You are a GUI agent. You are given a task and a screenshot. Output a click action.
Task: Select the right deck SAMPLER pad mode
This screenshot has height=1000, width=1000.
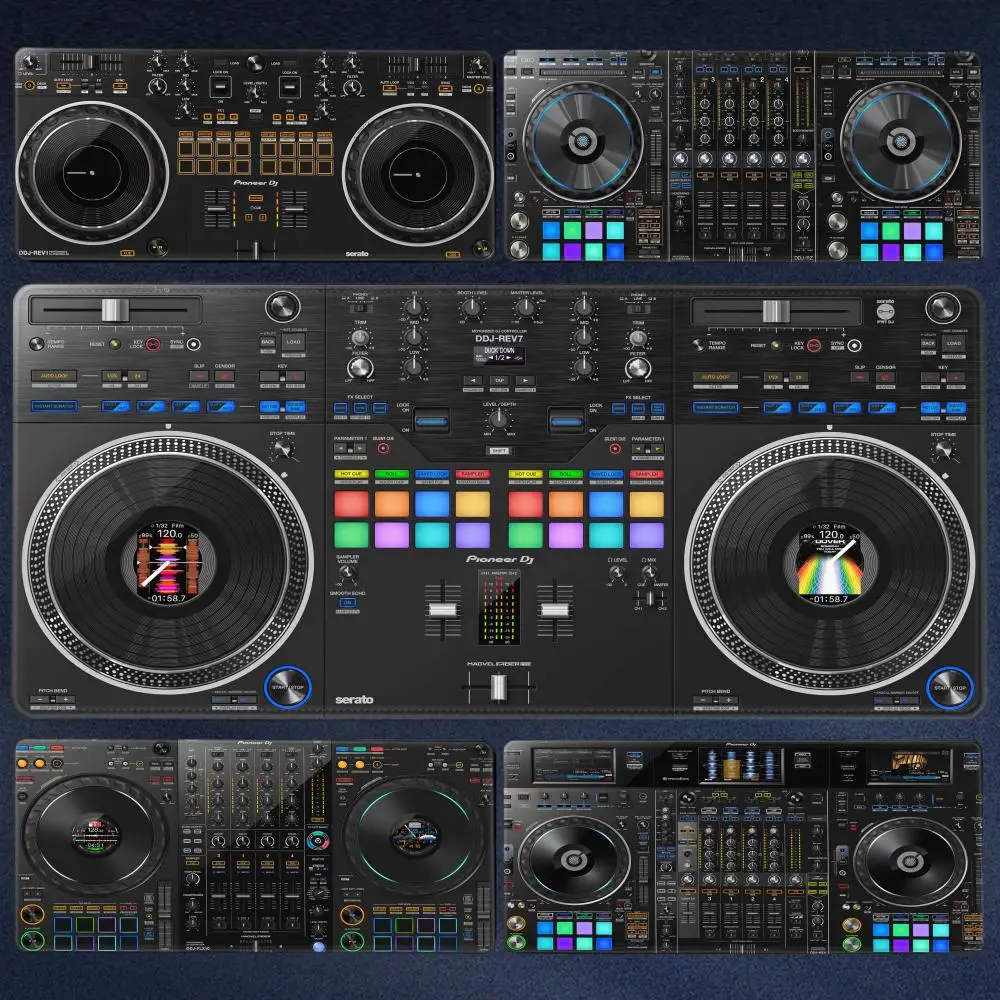[647, 474]
